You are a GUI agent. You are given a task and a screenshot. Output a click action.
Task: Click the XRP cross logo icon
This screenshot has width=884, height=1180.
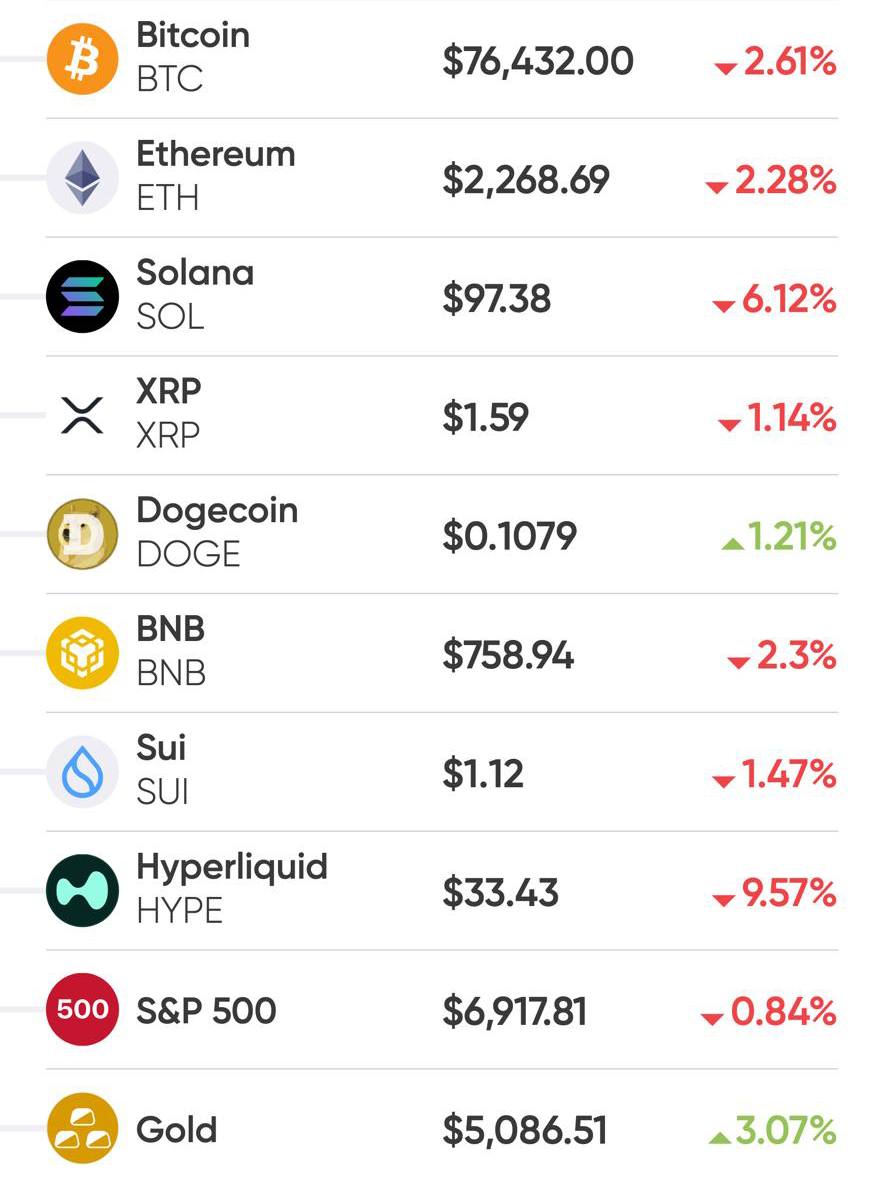82,415
